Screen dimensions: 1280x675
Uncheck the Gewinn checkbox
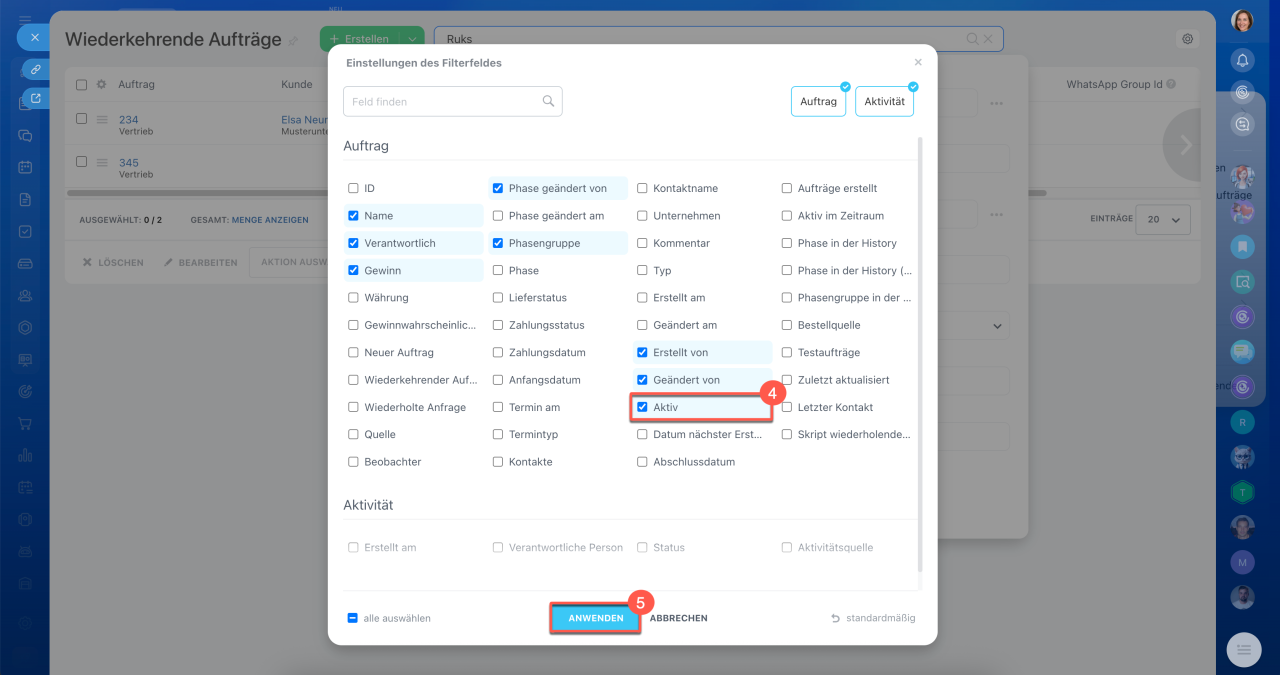353,270
